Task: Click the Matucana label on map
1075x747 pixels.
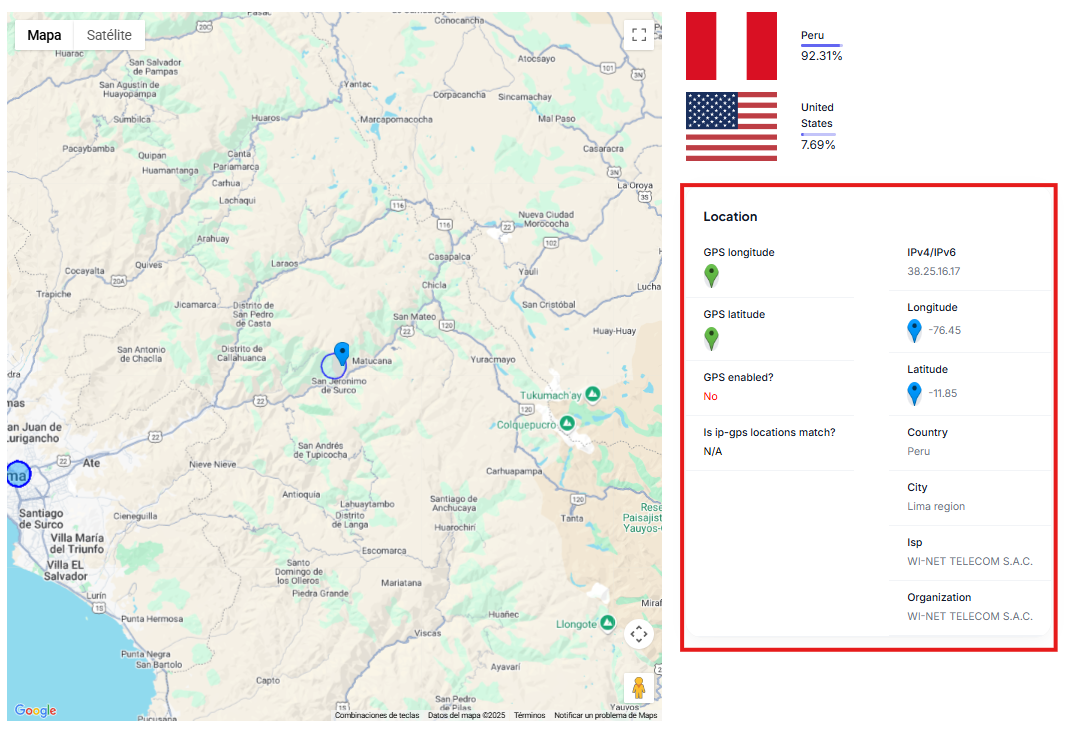Action: 372,360
